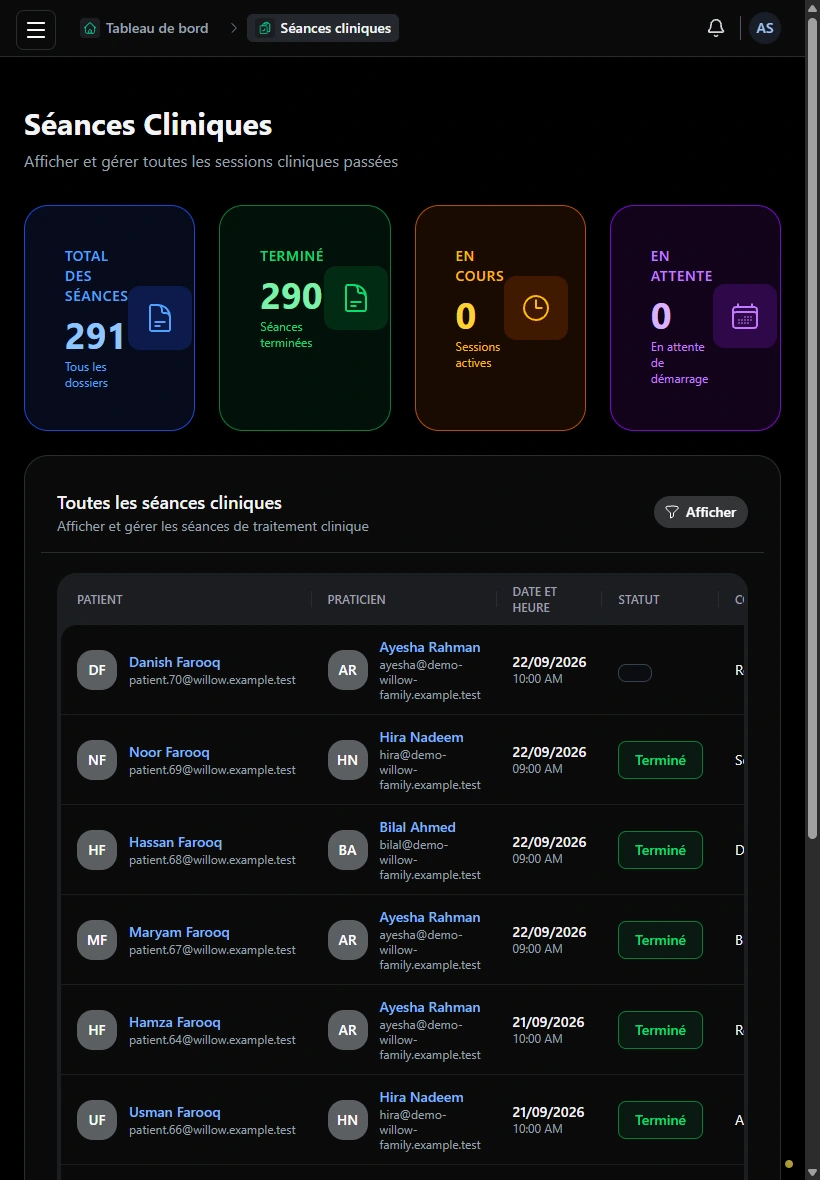Click the DF avatar for Danish Farooq
This screenshot has width=820, height=1180.
point(97,670)
